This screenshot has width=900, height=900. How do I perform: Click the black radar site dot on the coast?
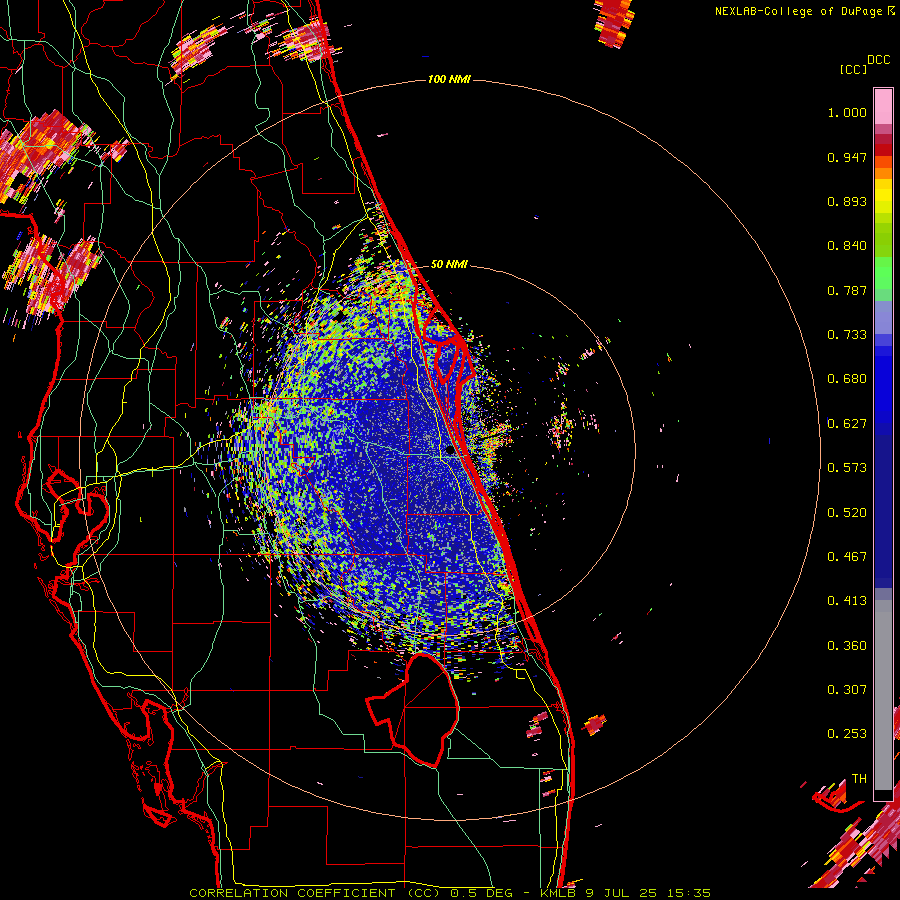tap(449, 451)
